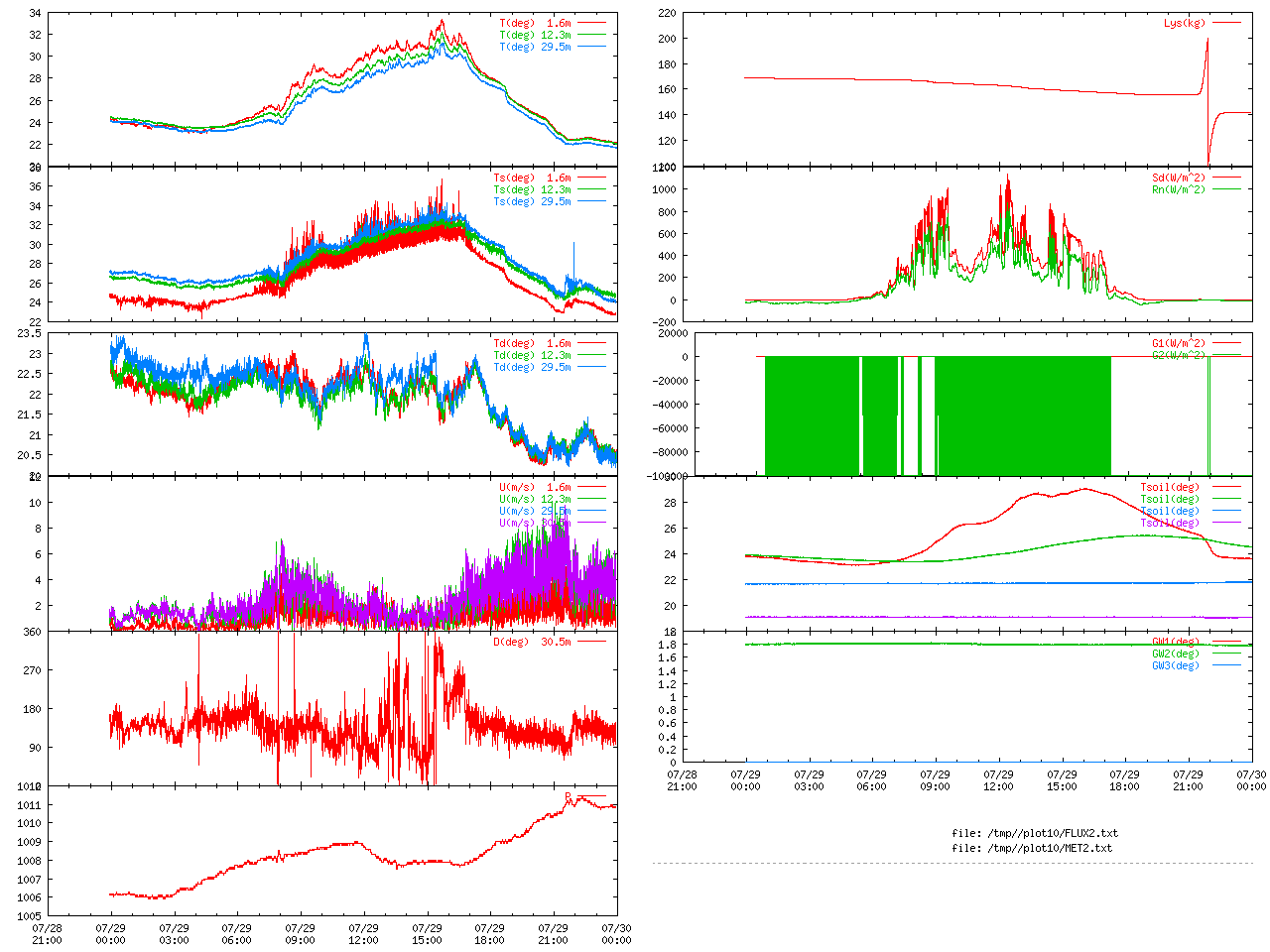Click the 270 tick label on the wind direction axis
The image size is (1270, 952).
tap(32, 670)
